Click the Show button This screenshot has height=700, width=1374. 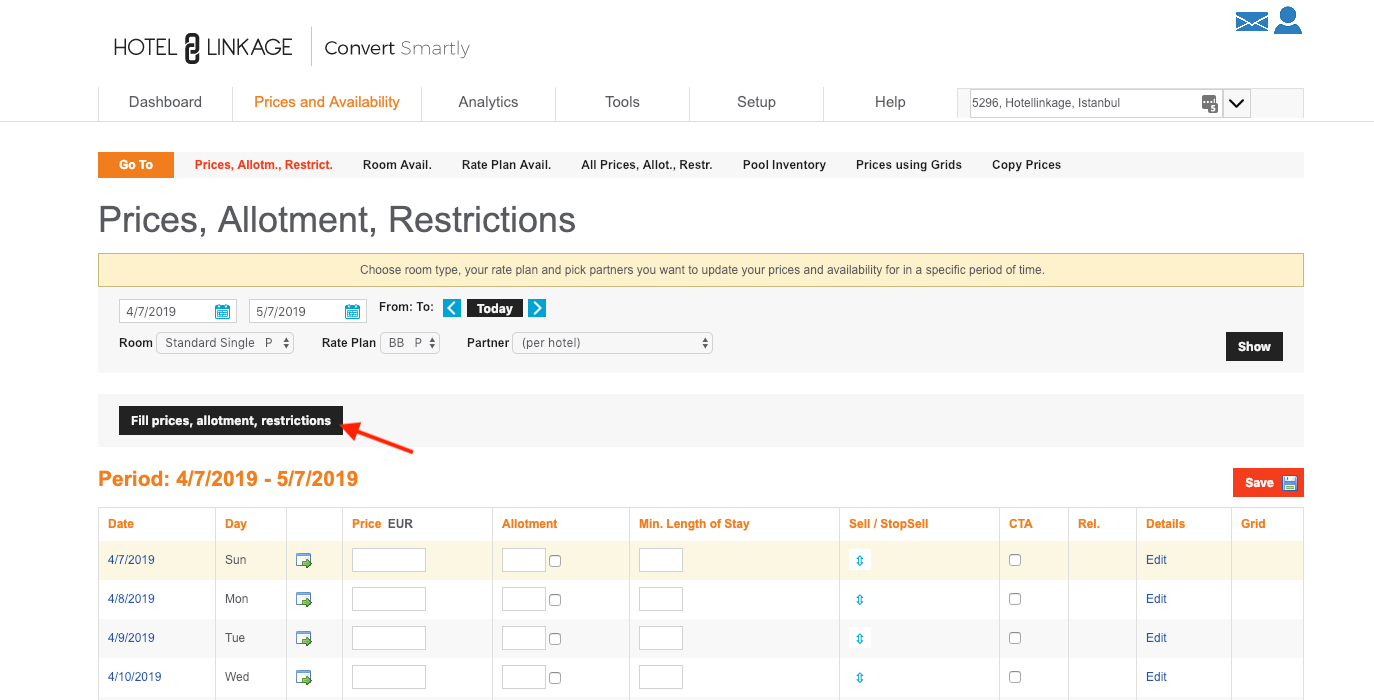click(x=1254, y=347)
